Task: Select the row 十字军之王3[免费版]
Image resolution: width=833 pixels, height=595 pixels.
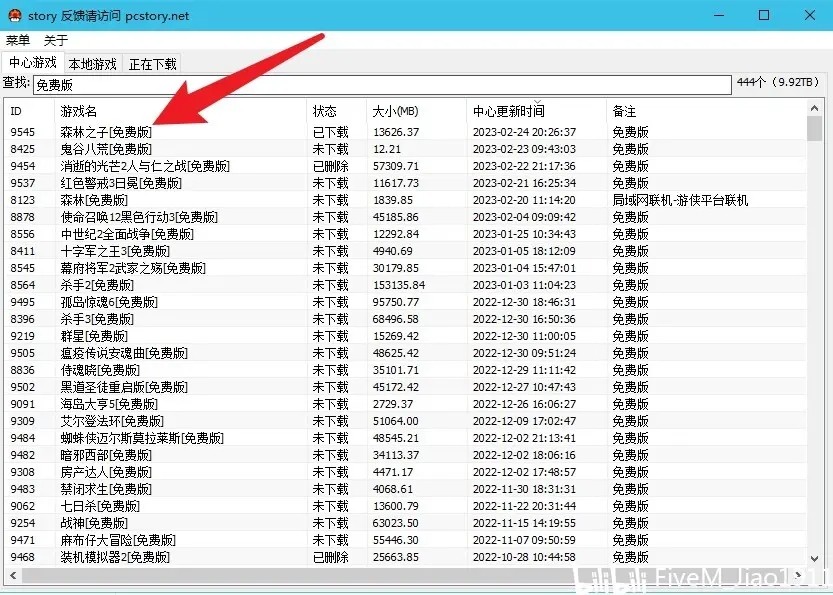Action: tap(405, 251)
